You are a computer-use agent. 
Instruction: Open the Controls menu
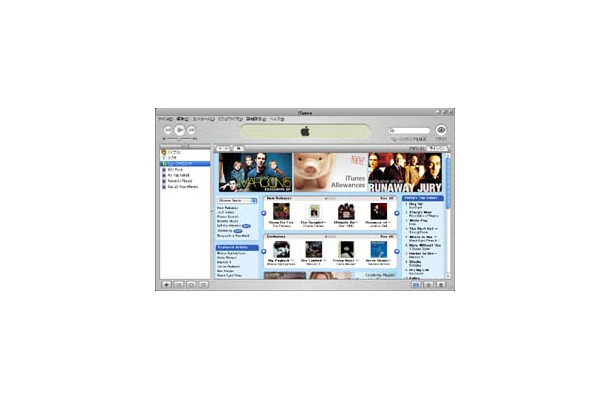point(203,119)
